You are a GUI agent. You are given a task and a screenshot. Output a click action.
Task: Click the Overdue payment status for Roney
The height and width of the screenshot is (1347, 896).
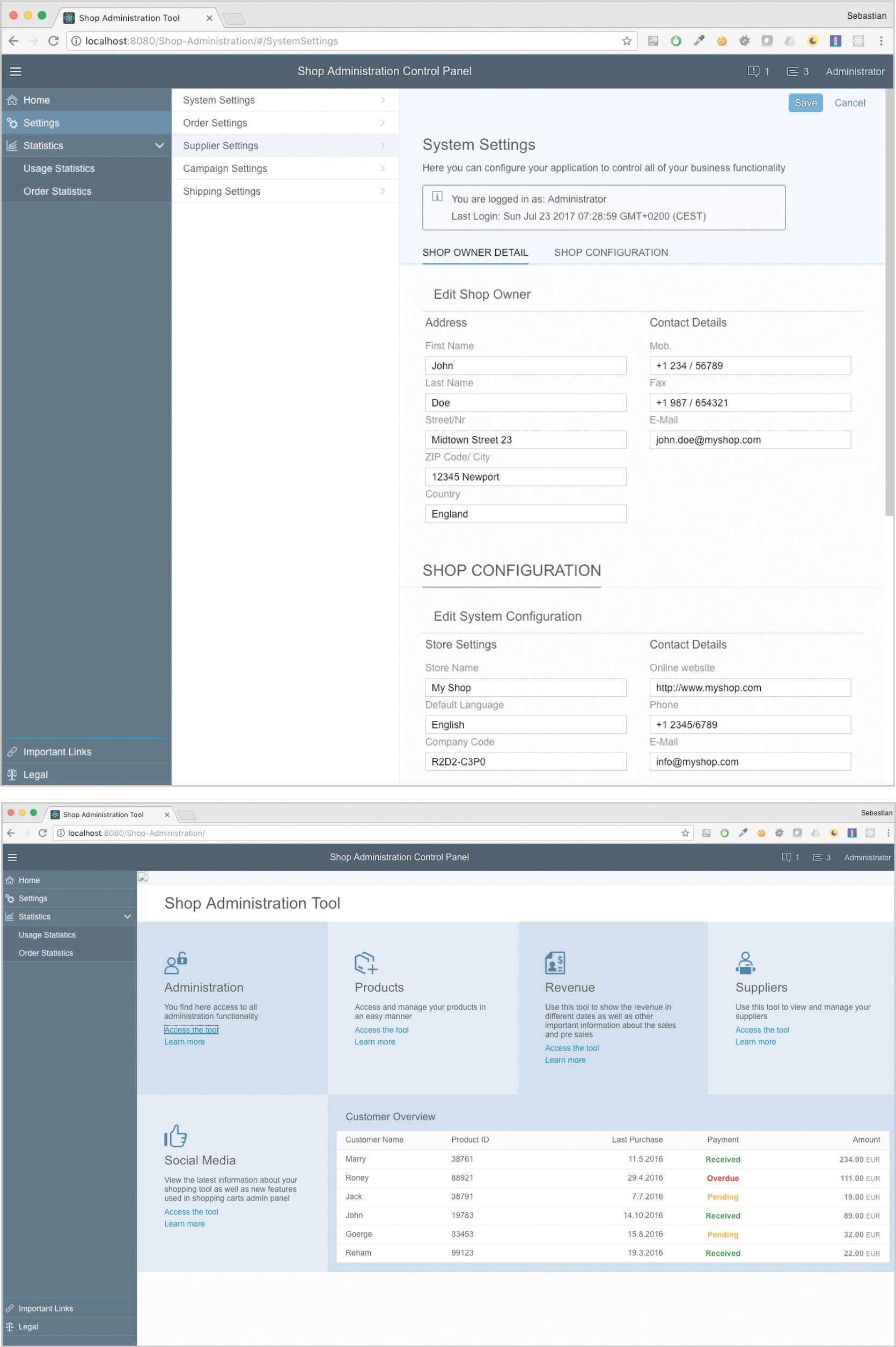723,1179
